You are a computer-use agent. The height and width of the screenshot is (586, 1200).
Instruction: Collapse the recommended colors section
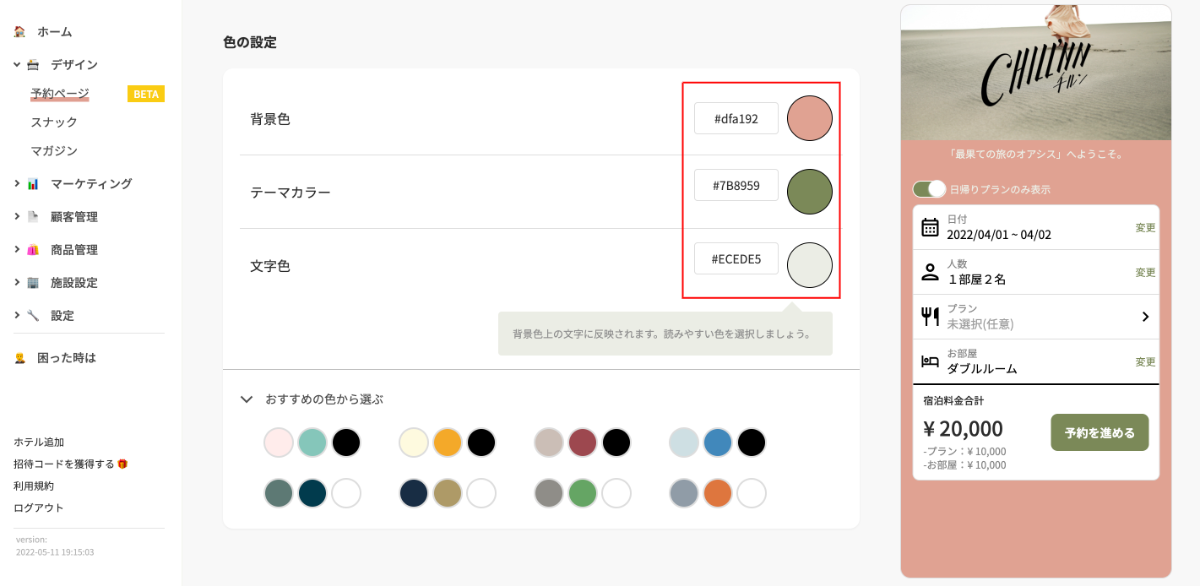247,399
